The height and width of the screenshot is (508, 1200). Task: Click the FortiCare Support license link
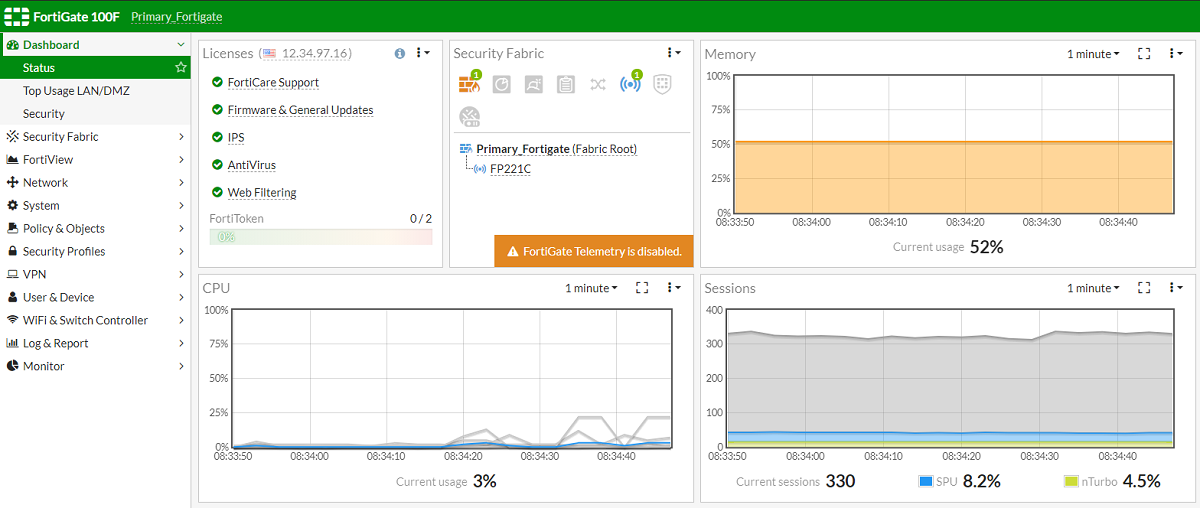click(273, 83)
